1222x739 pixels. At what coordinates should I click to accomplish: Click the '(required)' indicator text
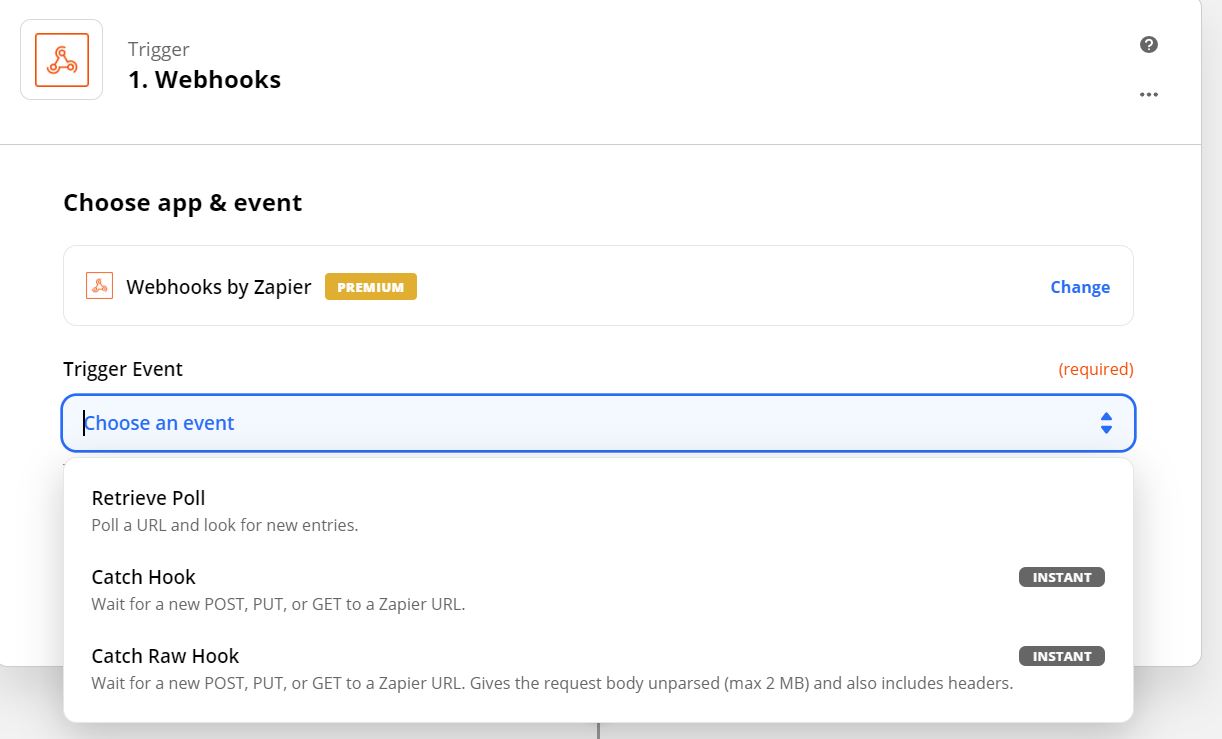(1096, 369)
